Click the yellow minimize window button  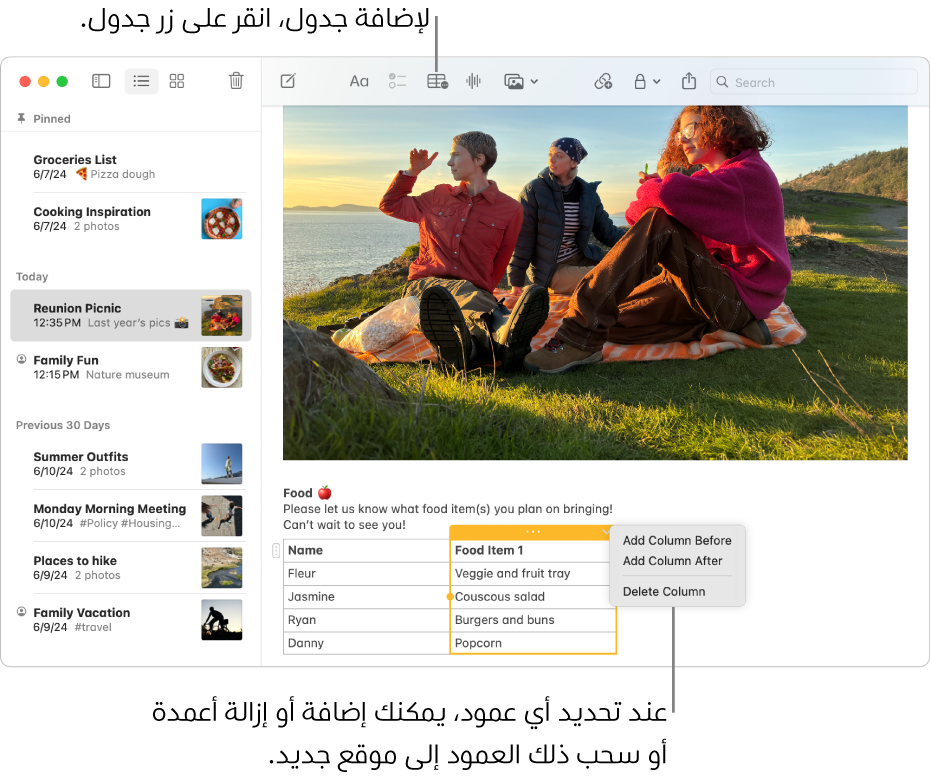click(x=43, y=81)
